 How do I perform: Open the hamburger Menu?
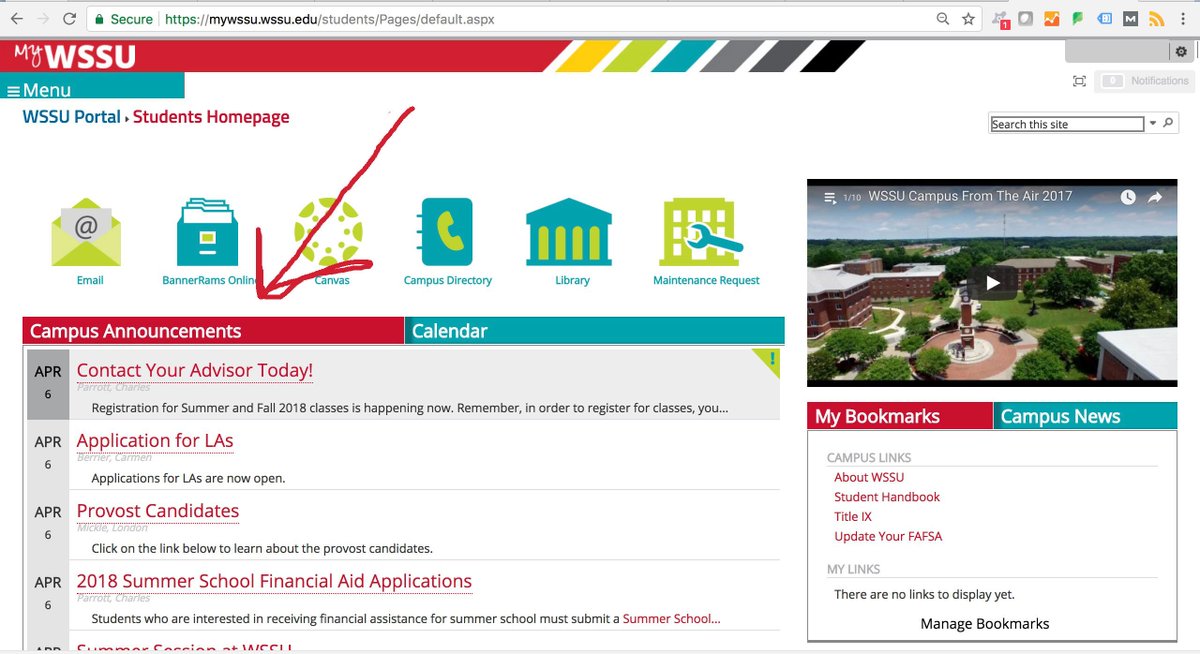pos(39,90)
